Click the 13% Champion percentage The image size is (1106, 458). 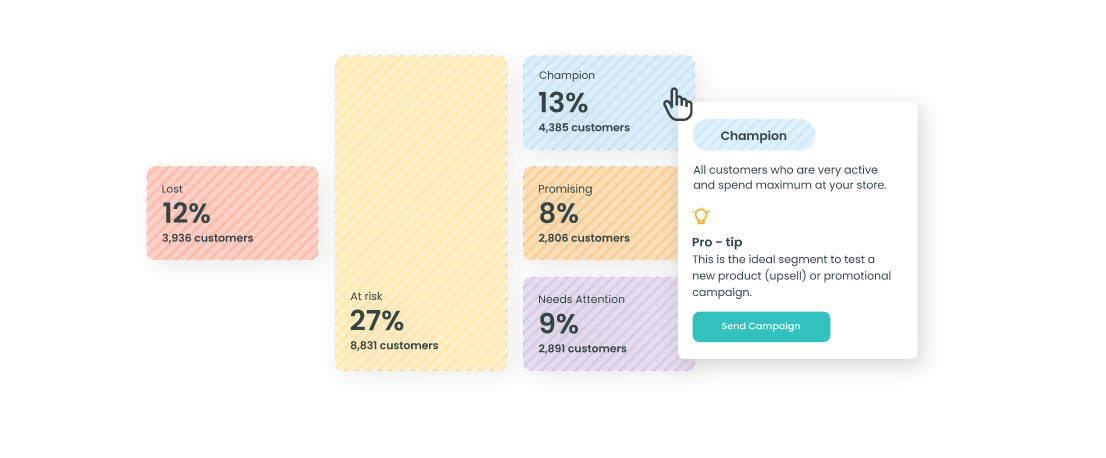point(563,103)
